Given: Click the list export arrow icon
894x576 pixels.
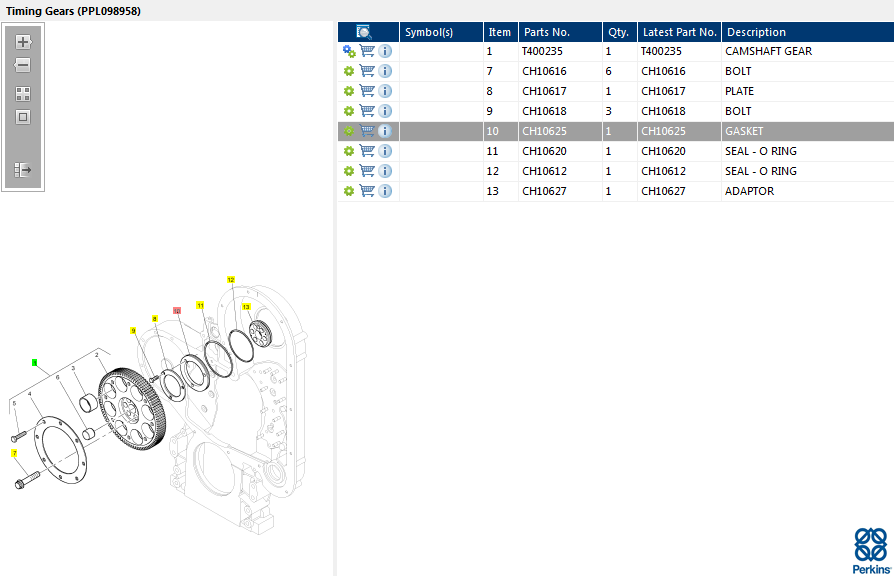Looking at the screenshot, I should click(23, 170).
